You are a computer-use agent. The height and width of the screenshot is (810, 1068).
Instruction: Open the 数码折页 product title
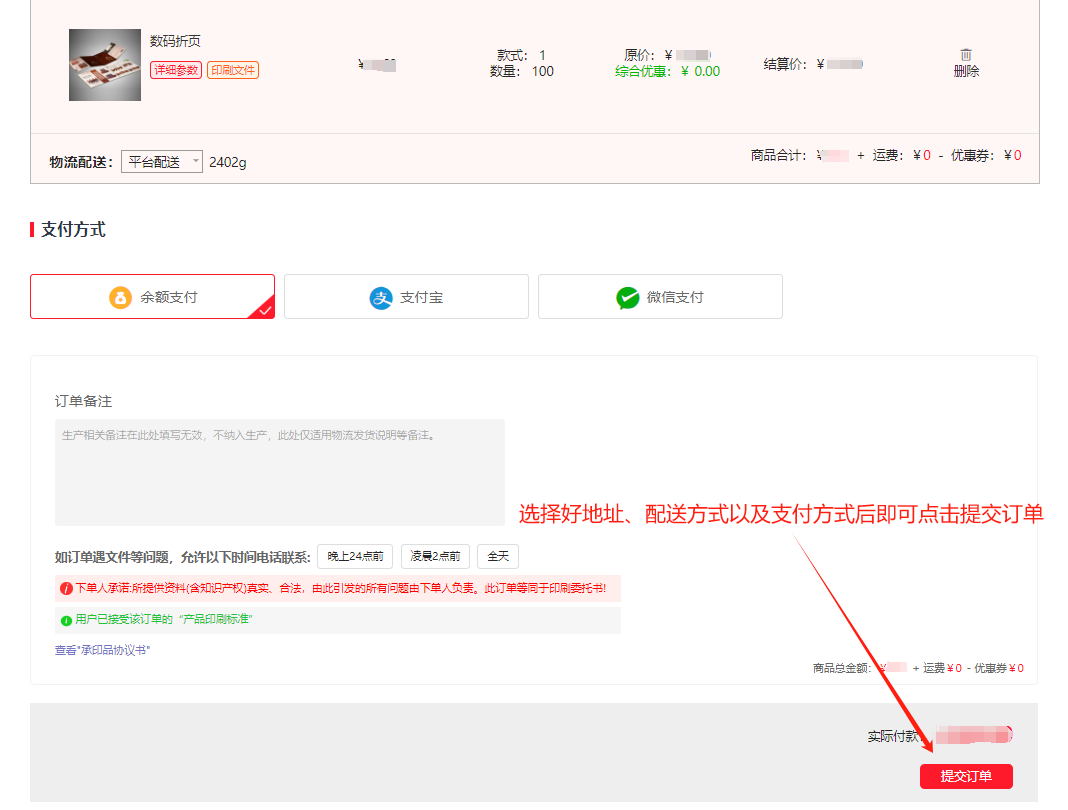pos(175,41)
